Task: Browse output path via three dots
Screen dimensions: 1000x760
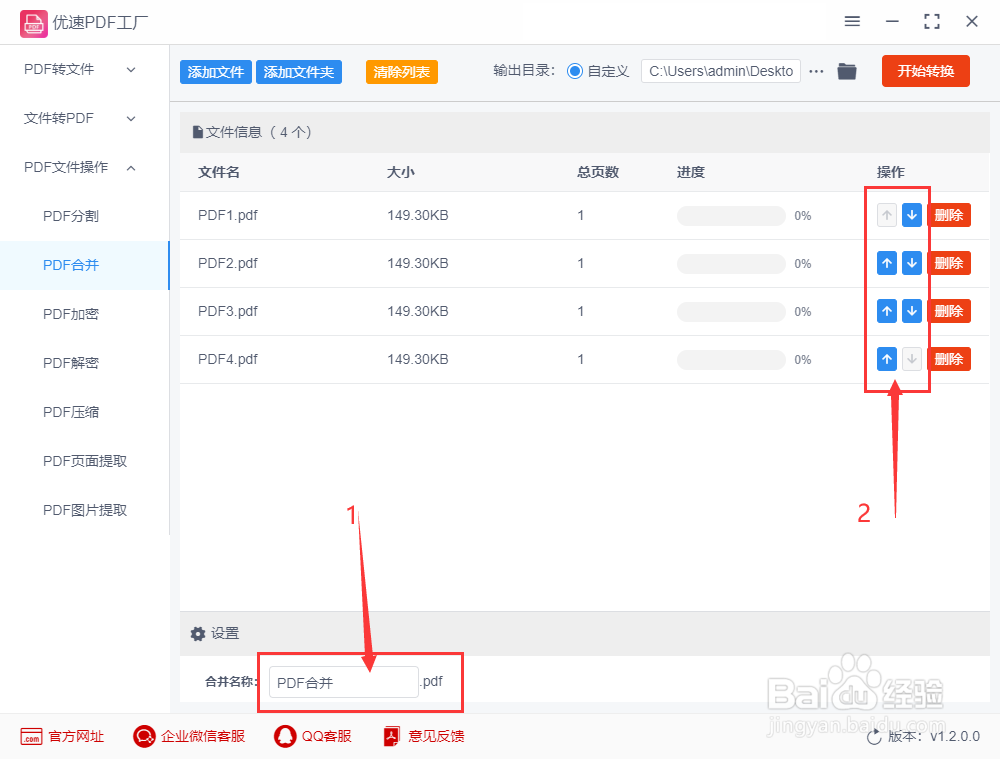Action: coord(816,71)
